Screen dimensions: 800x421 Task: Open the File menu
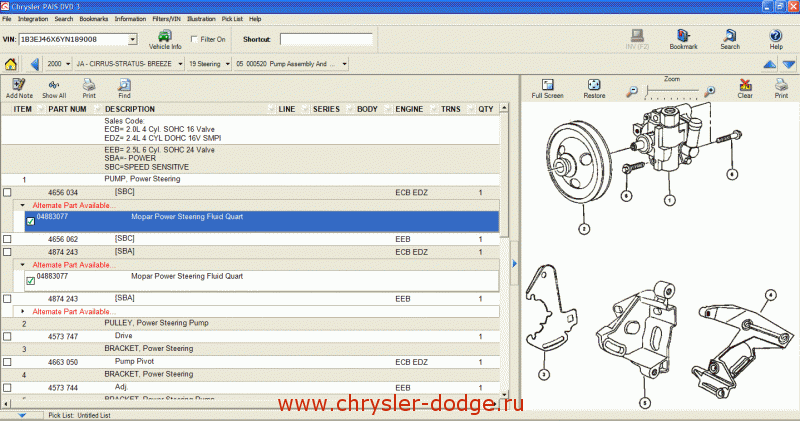coord(7,19)
